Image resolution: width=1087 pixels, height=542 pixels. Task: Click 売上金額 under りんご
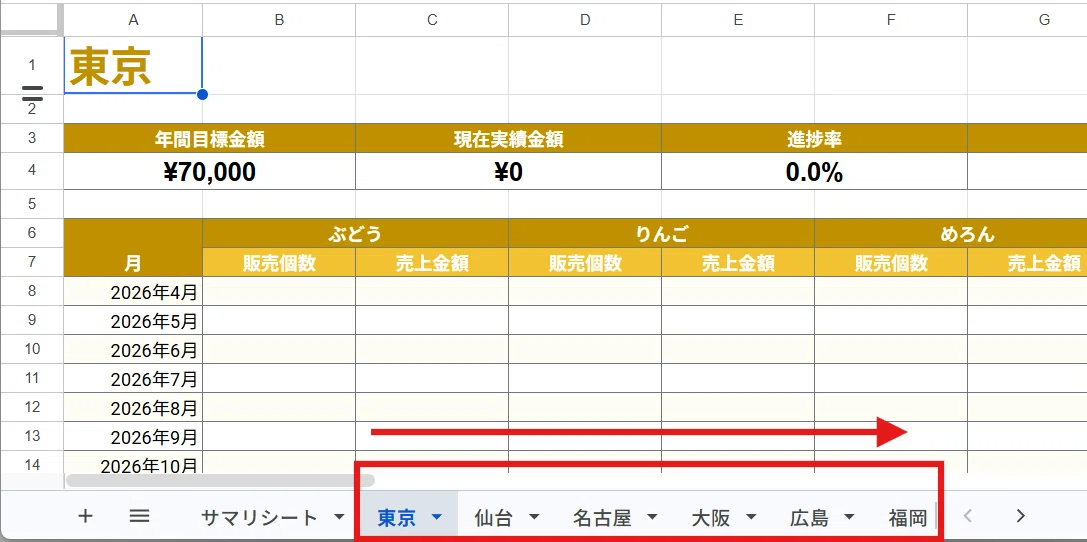tap(738, 262)
